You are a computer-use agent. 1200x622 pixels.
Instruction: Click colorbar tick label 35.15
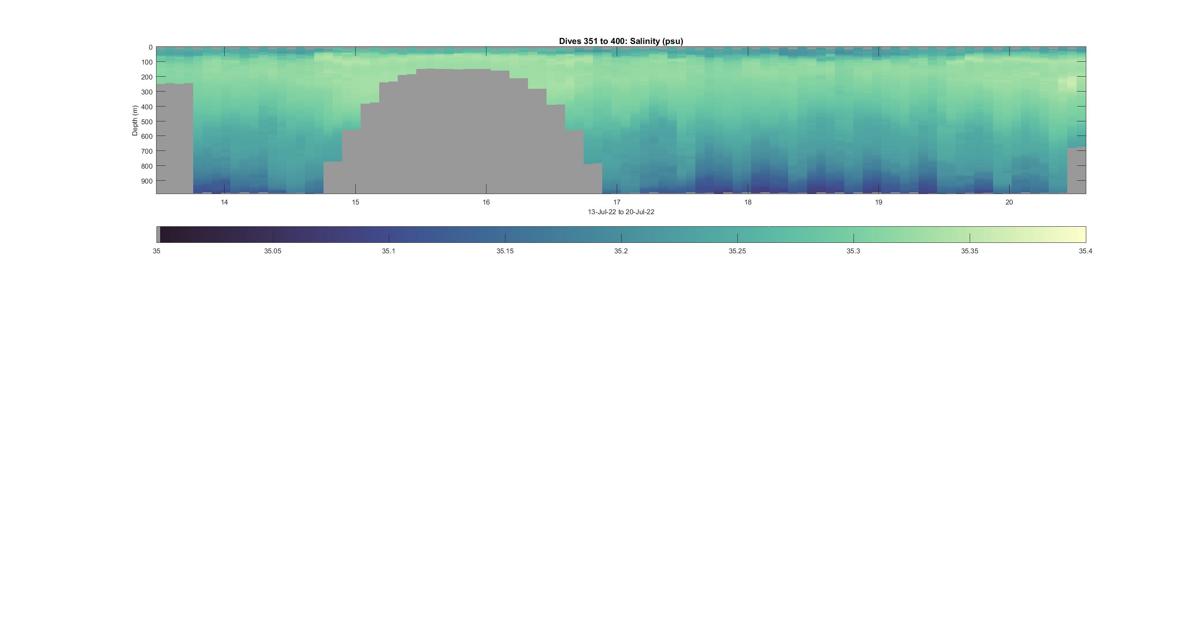(x=505, y=251)
